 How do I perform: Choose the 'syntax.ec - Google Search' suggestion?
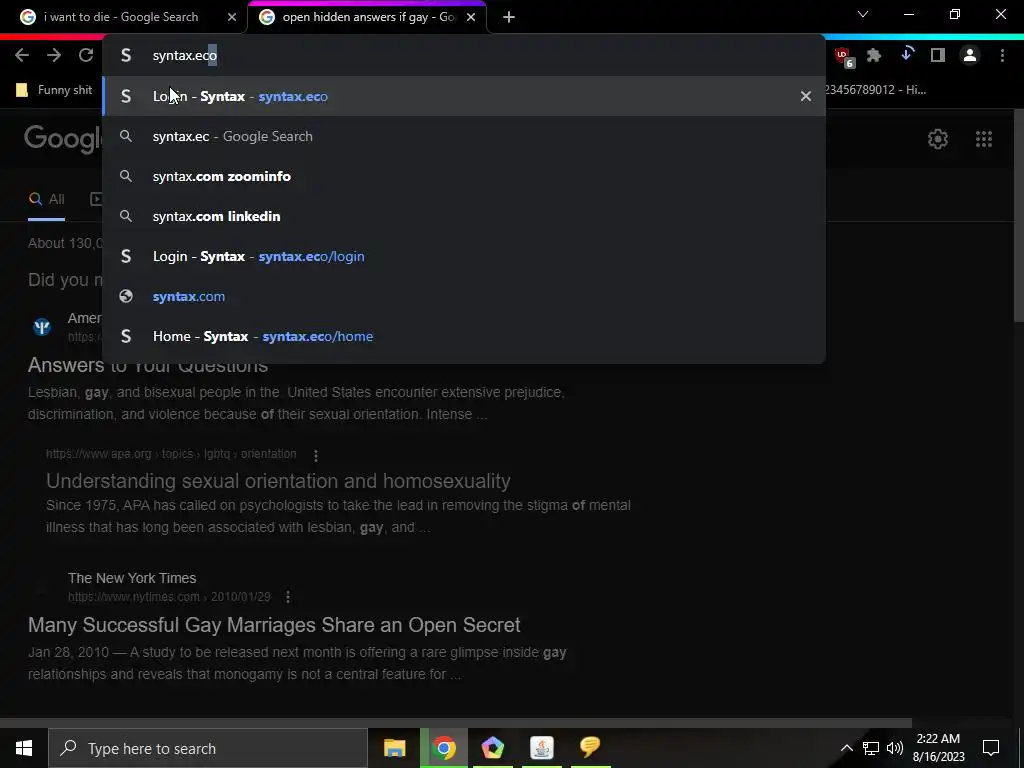click(x=464, y=136)
